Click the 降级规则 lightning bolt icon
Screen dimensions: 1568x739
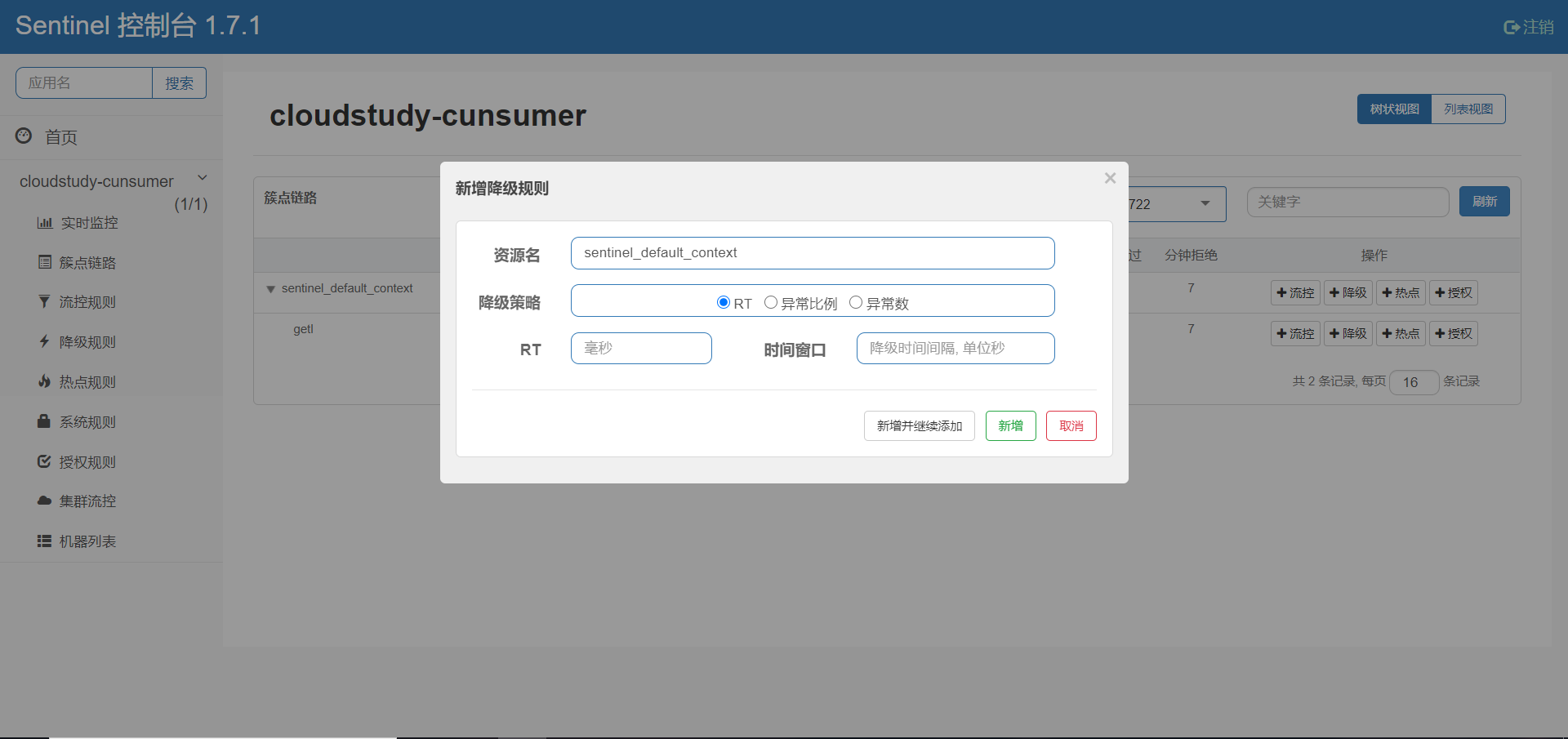(x=44, y=341)
